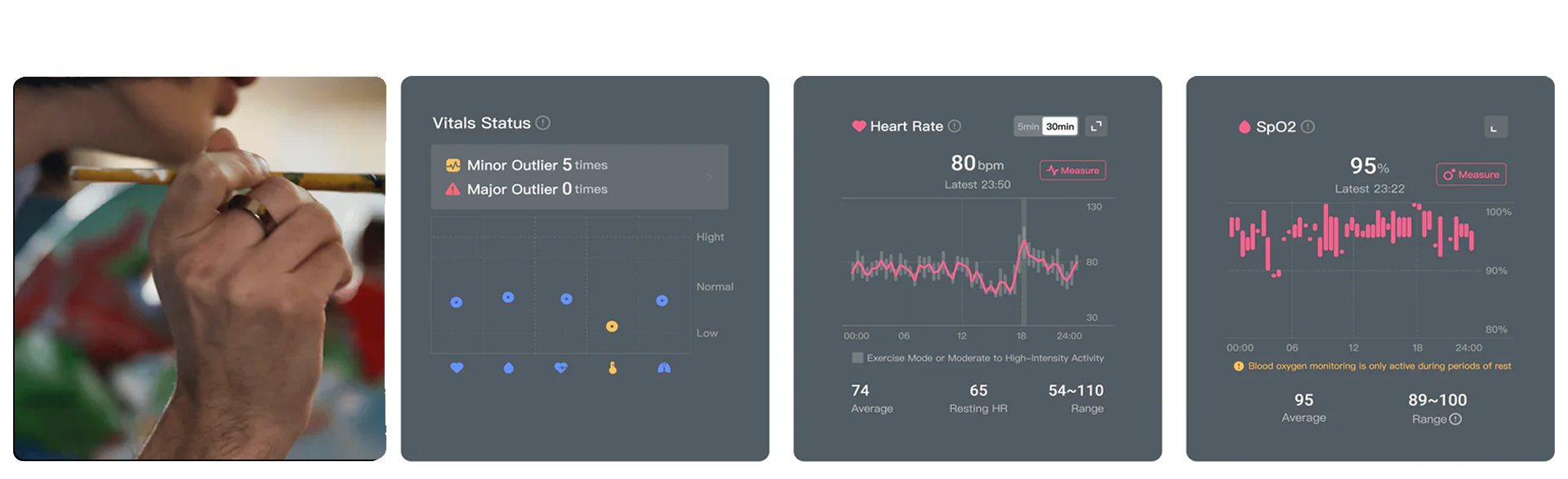
Task: Click the Range info icon in SpO2 panel
Action: 1455,419
